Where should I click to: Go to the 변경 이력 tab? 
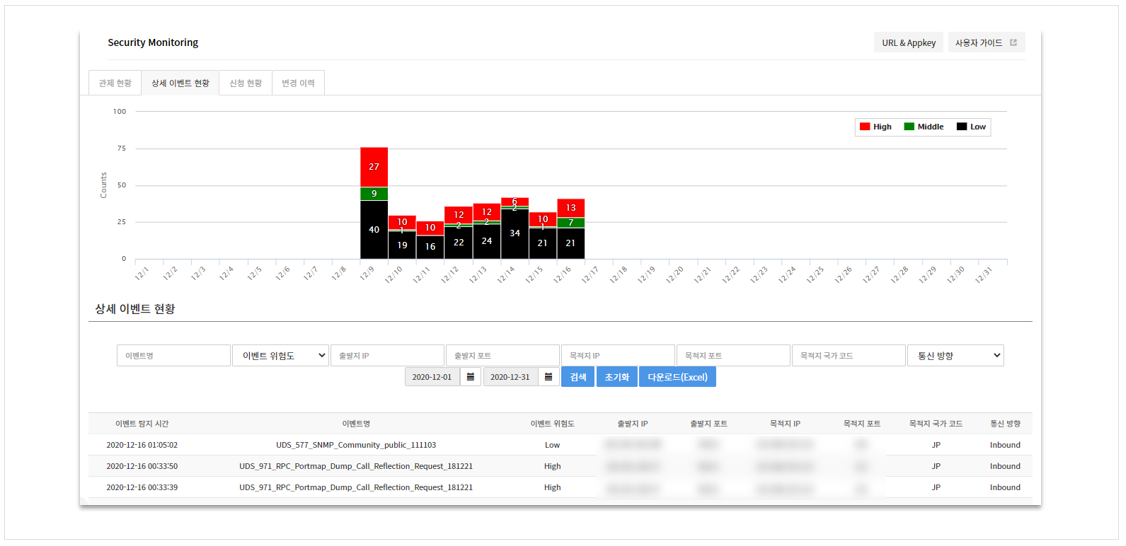[x=299, y=83]
